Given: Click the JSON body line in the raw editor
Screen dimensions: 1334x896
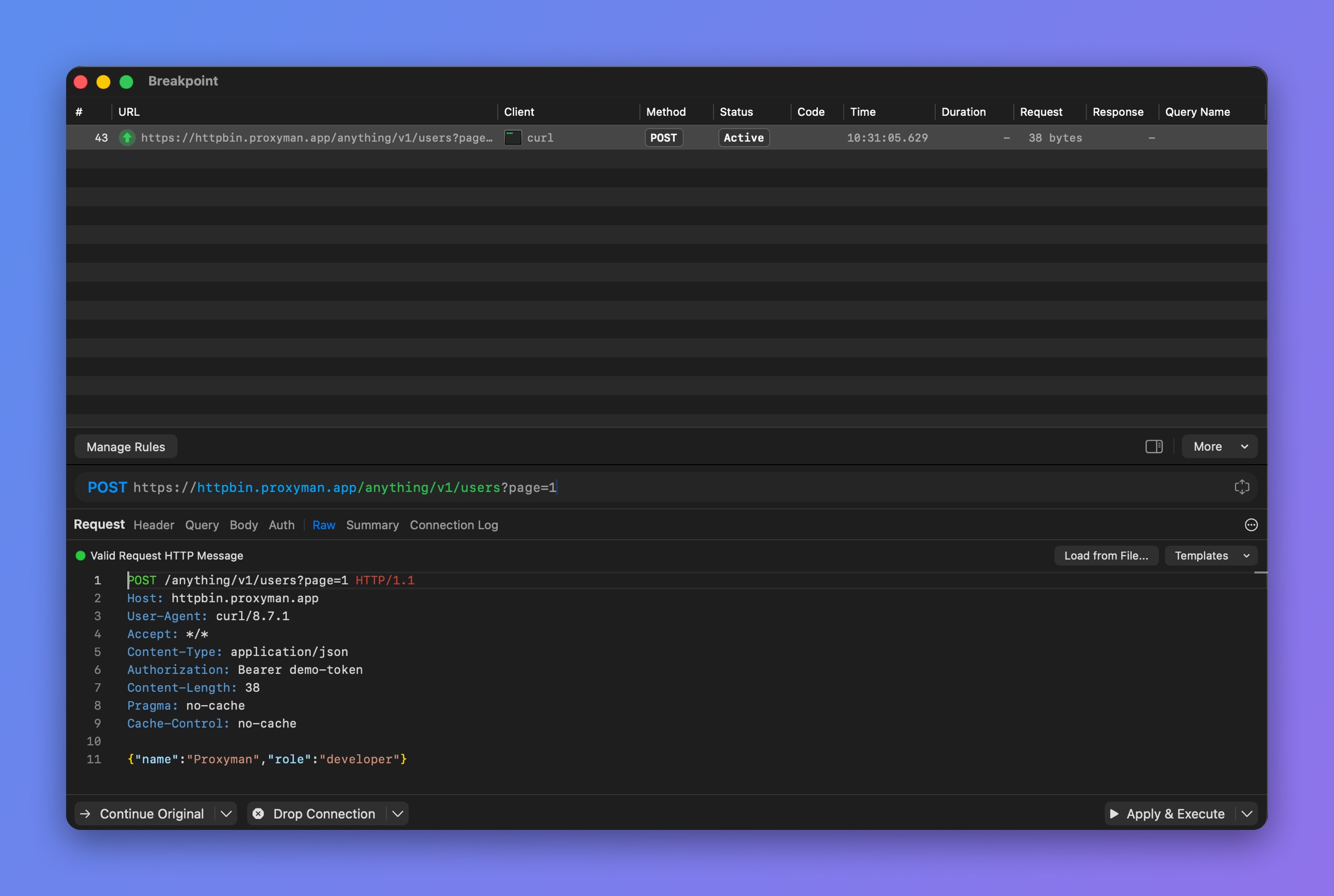Looking at the screenshot, I should pos(267,760).
